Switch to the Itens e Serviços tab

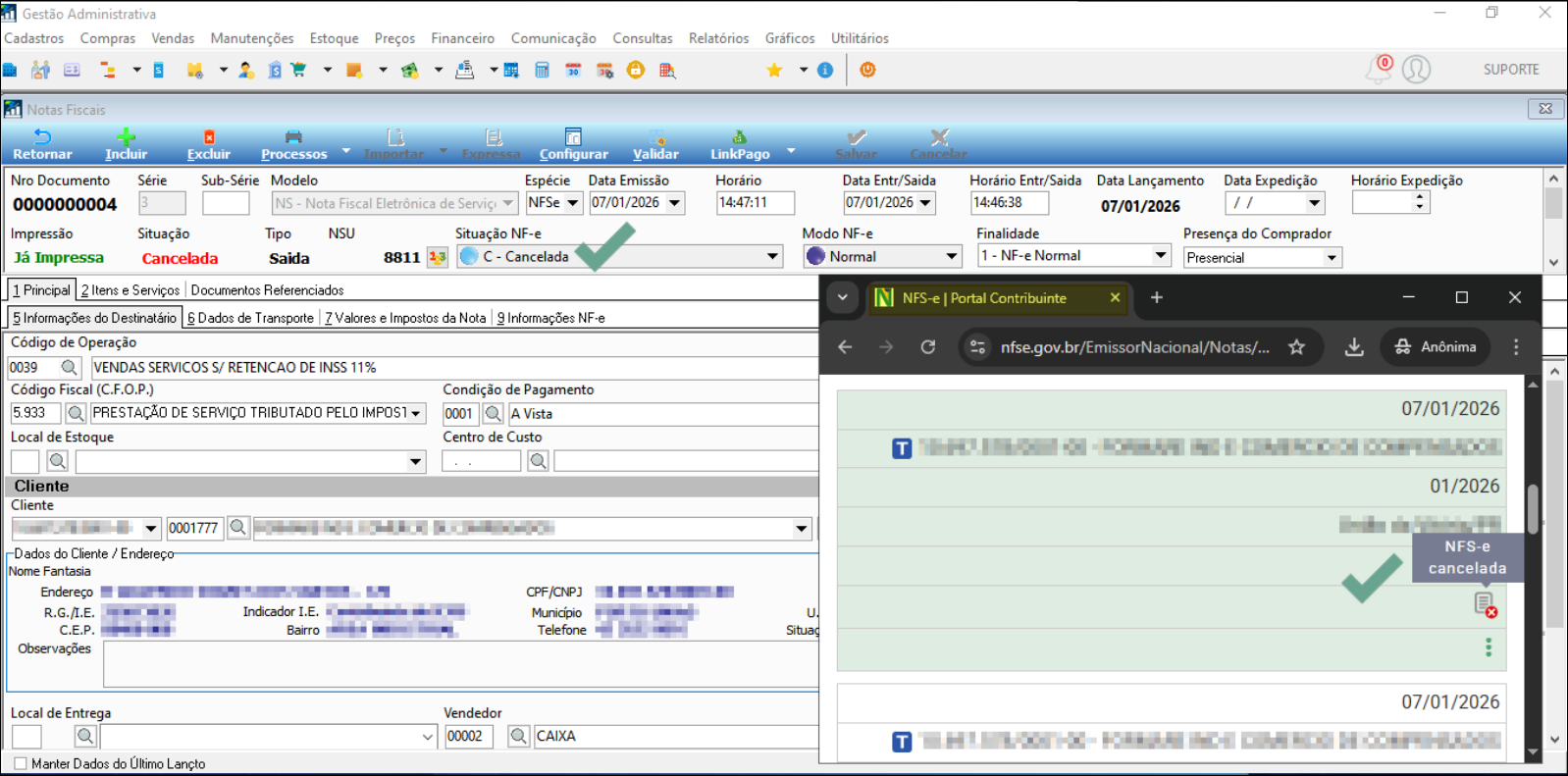pyautogui.click(x=131, y=290)
